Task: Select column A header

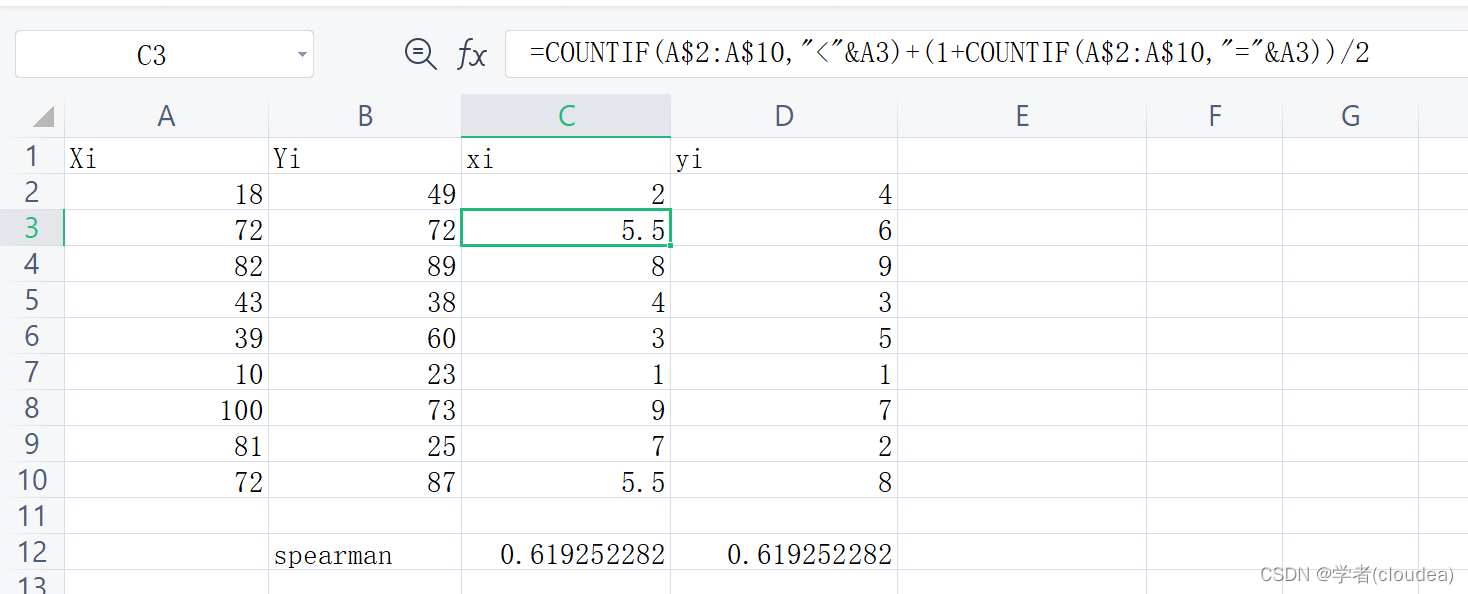Action: (x=166, y=116)
